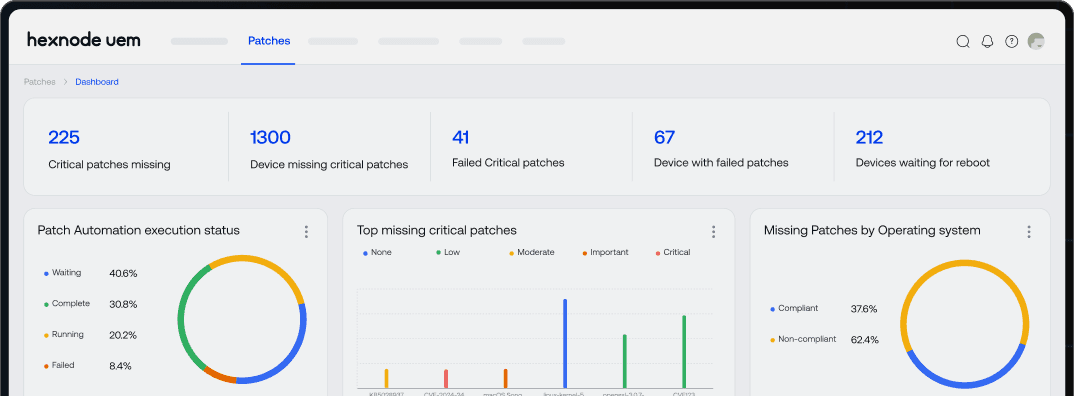The height and width of the screenshot is (396, 1074).
Task: Open the 1300 devices missing critical patches count
Action: pos(270,137)
